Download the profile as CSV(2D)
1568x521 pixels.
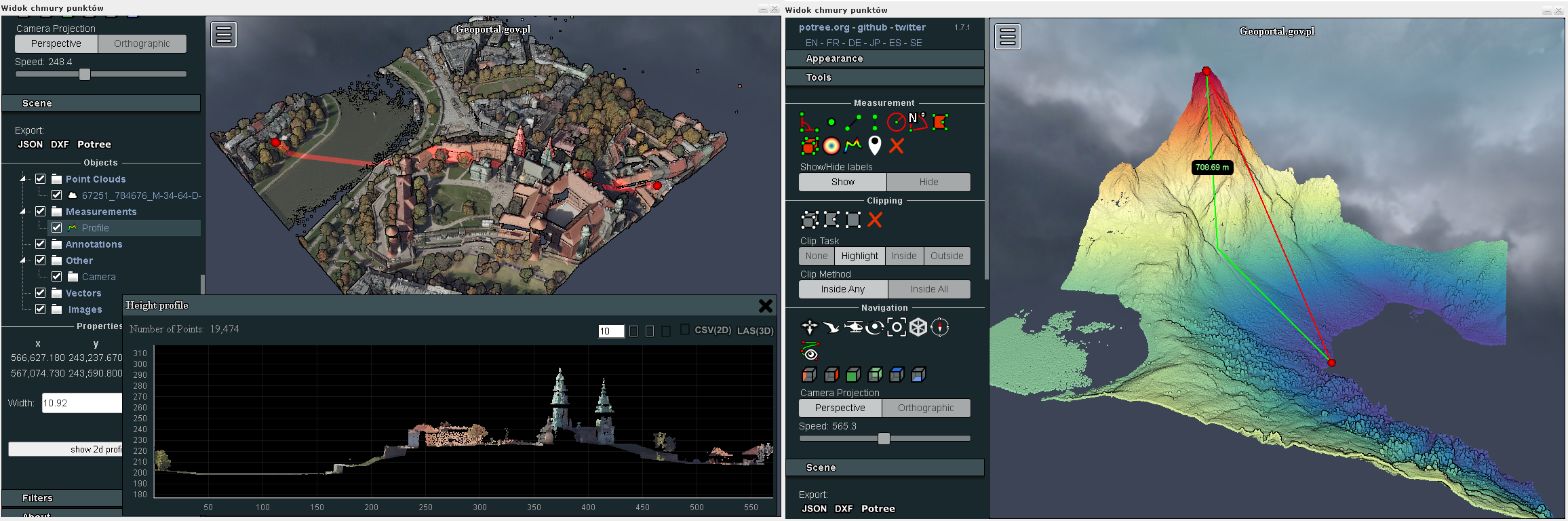pyautogui.click(x=712, y=330)
